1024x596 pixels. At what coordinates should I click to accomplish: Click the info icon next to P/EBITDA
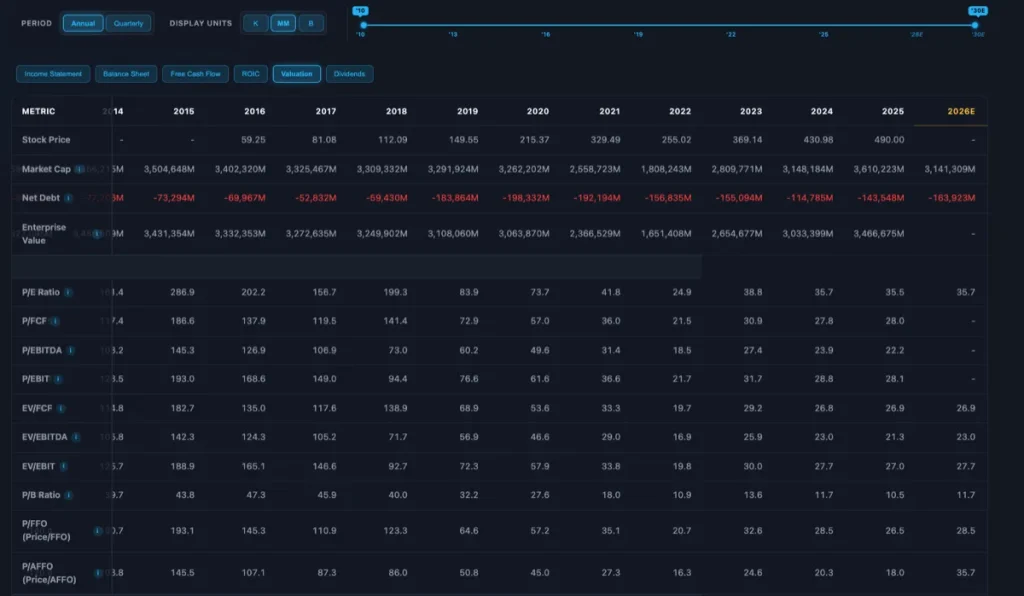click(x=71, y=351)
